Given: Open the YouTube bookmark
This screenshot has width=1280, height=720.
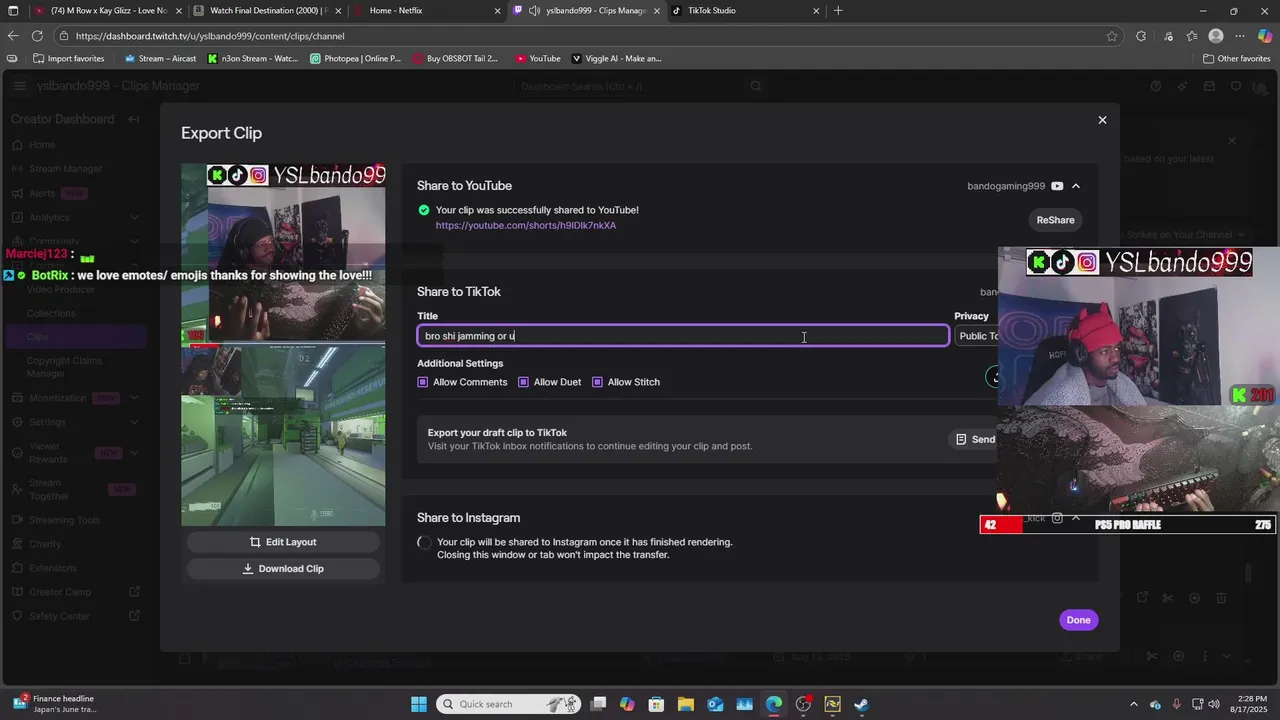Looking at the screenshot, I should [x=538, y=58].
